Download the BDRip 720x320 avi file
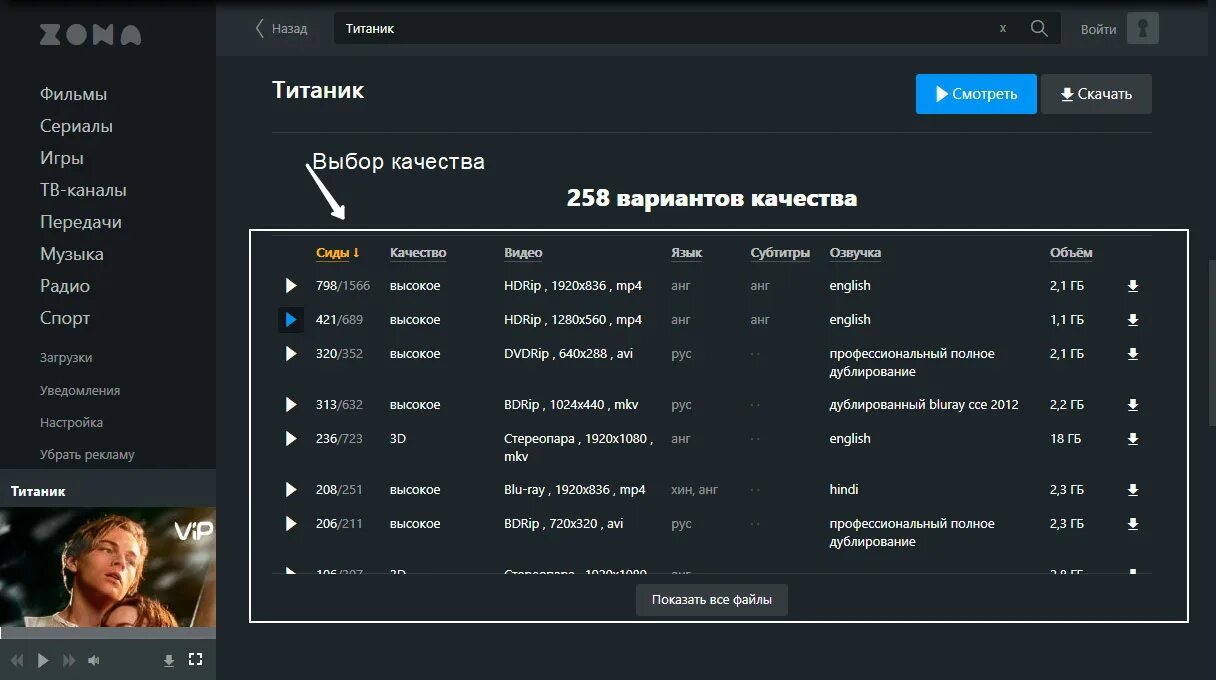 tap(1133, 524)
